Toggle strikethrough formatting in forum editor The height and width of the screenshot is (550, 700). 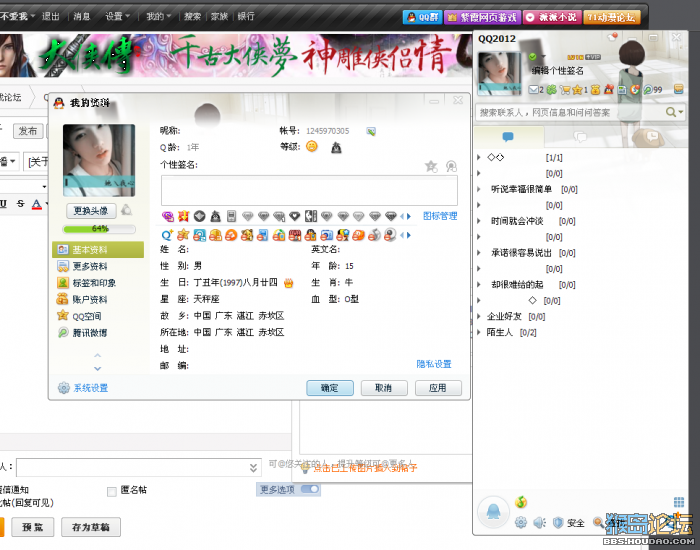pyautogui.click(x=20, y=204)
